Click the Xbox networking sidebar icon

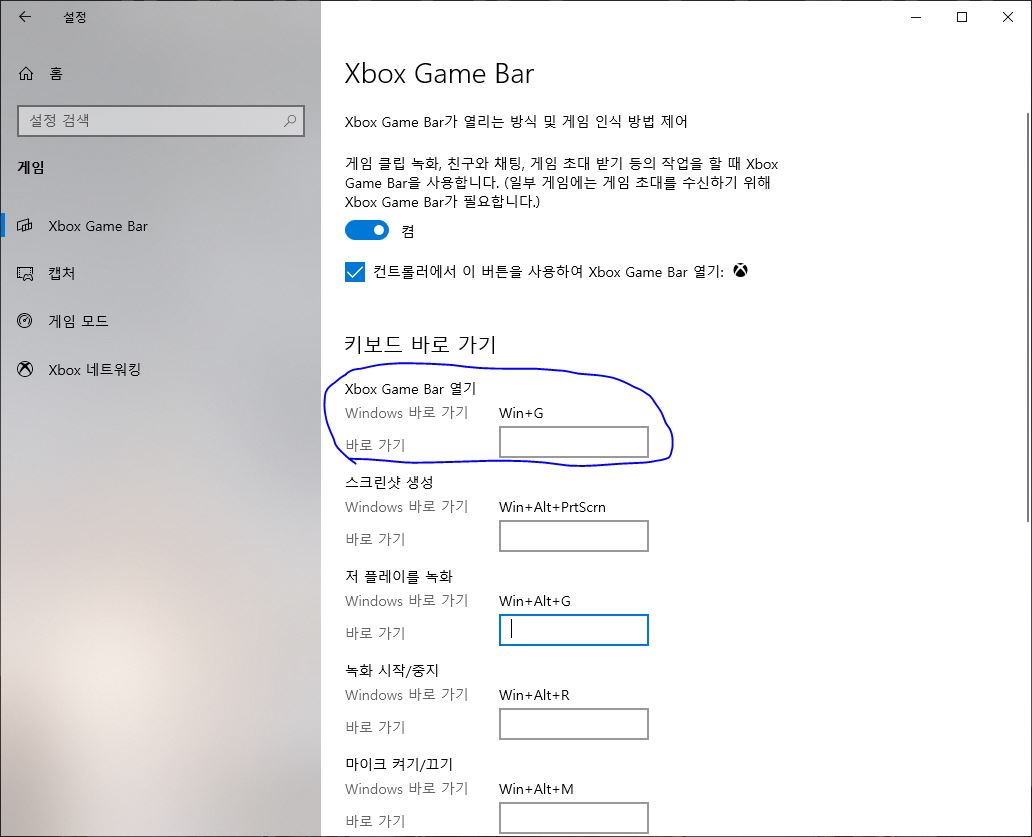(x=25, y=369)
